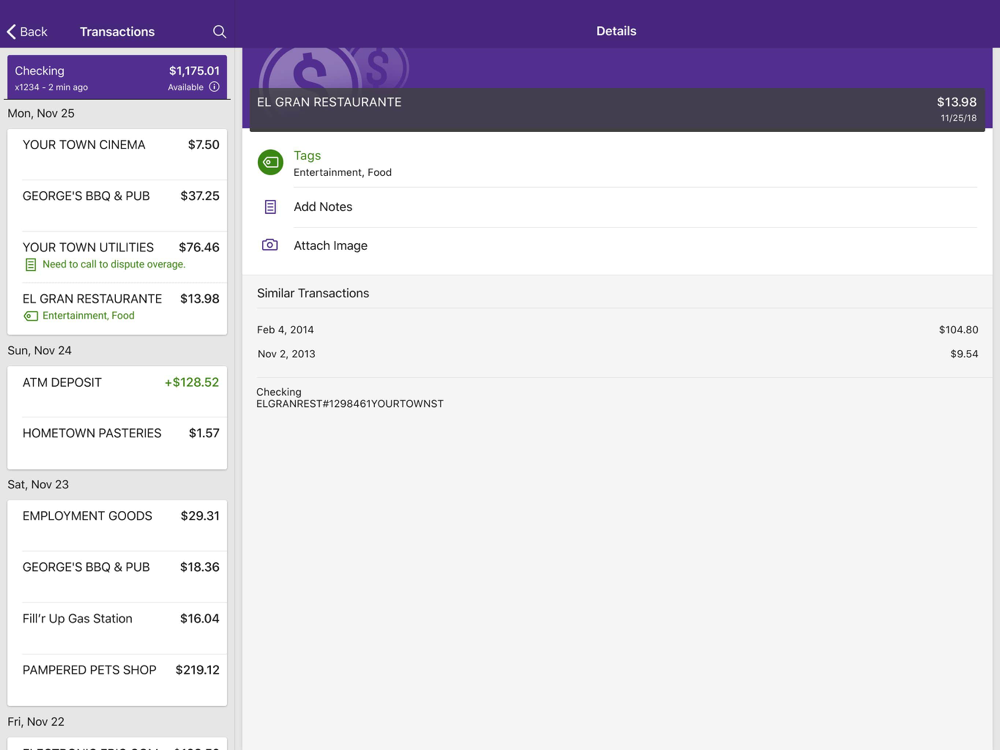The image size is (1000, 750).
Task: Tap the Similar Transactions heading
Action: pos(313,293)
